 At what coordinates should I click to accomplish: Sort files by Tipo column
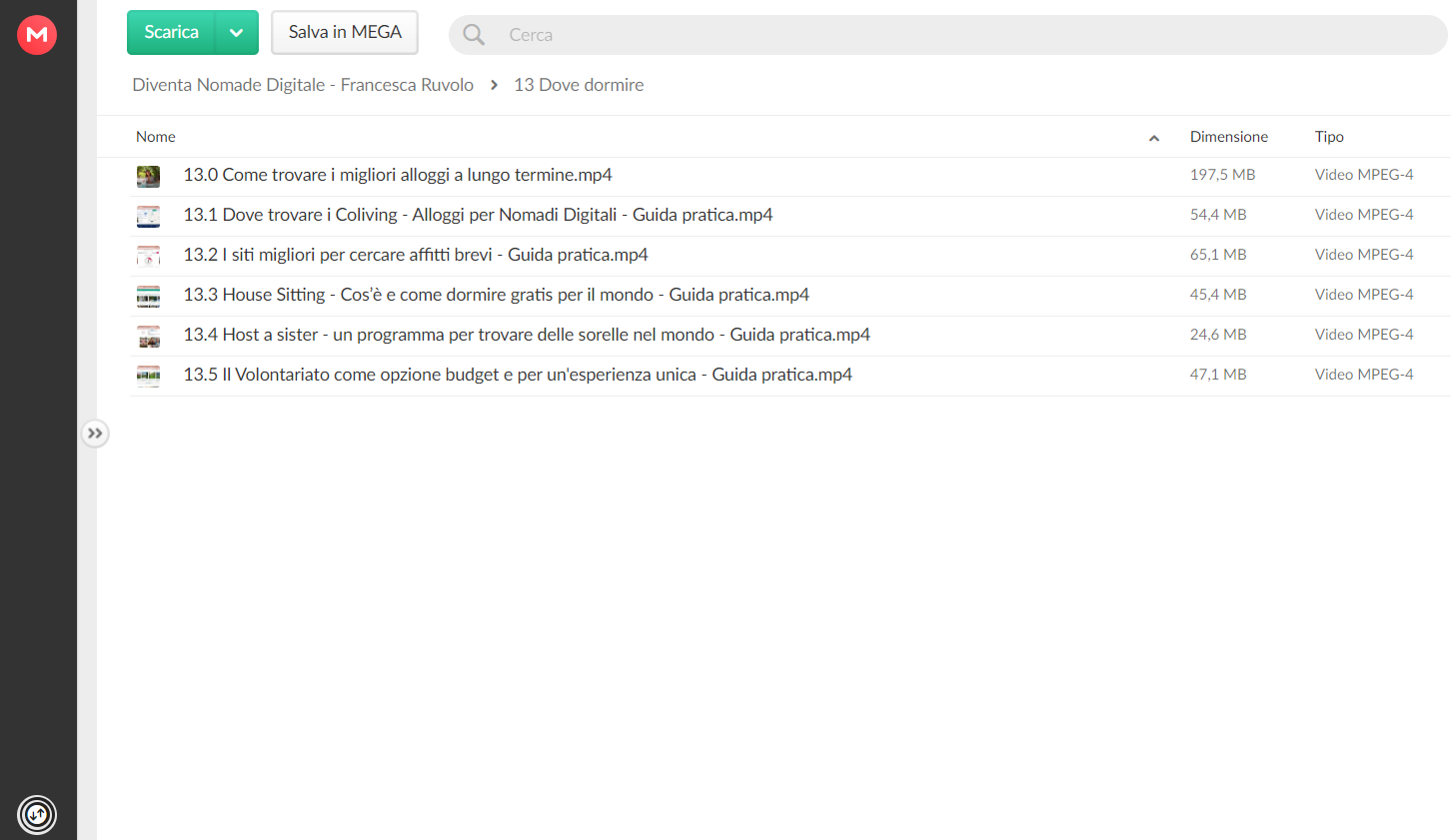pos(1329,137)
